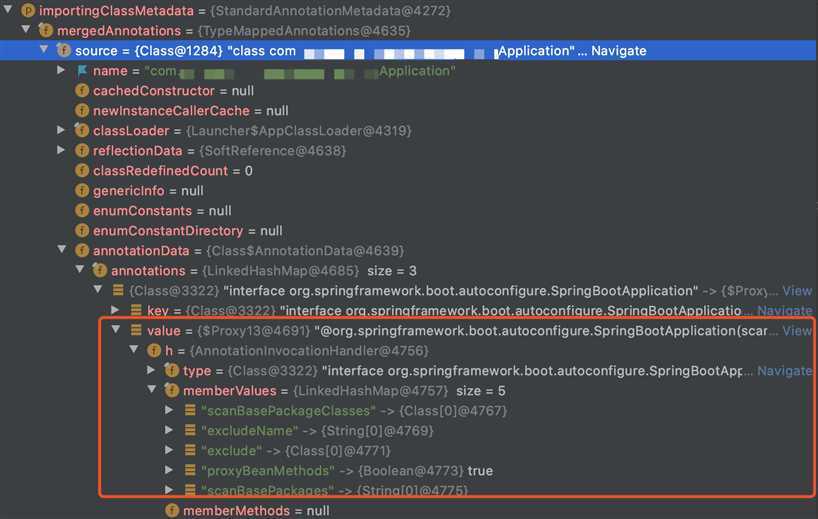Click View link on value $Proxy13 row

coord(797,330)
